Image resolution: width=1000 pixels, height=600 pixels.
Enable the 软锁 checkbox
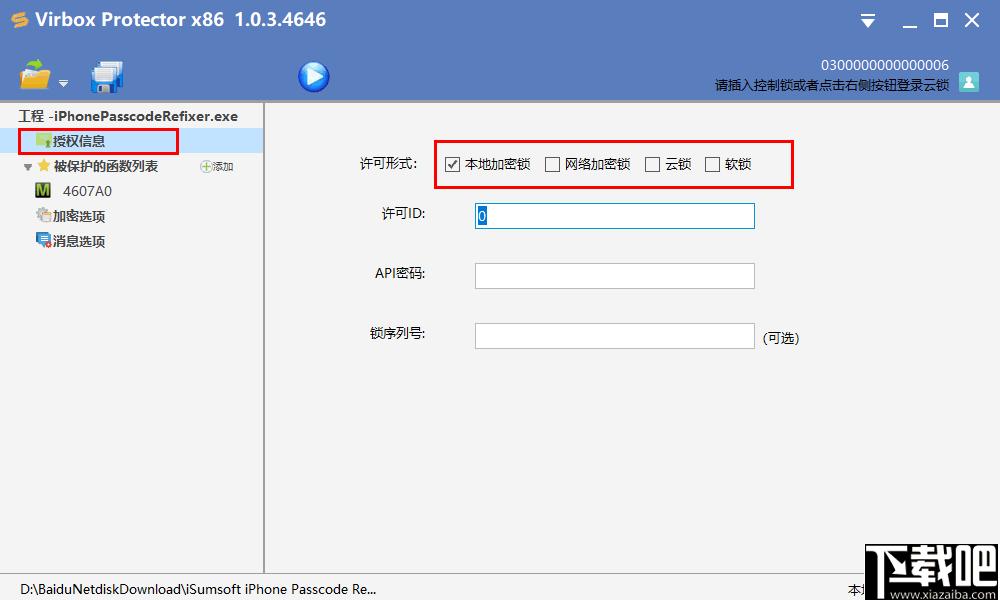(x=712, y=165)
